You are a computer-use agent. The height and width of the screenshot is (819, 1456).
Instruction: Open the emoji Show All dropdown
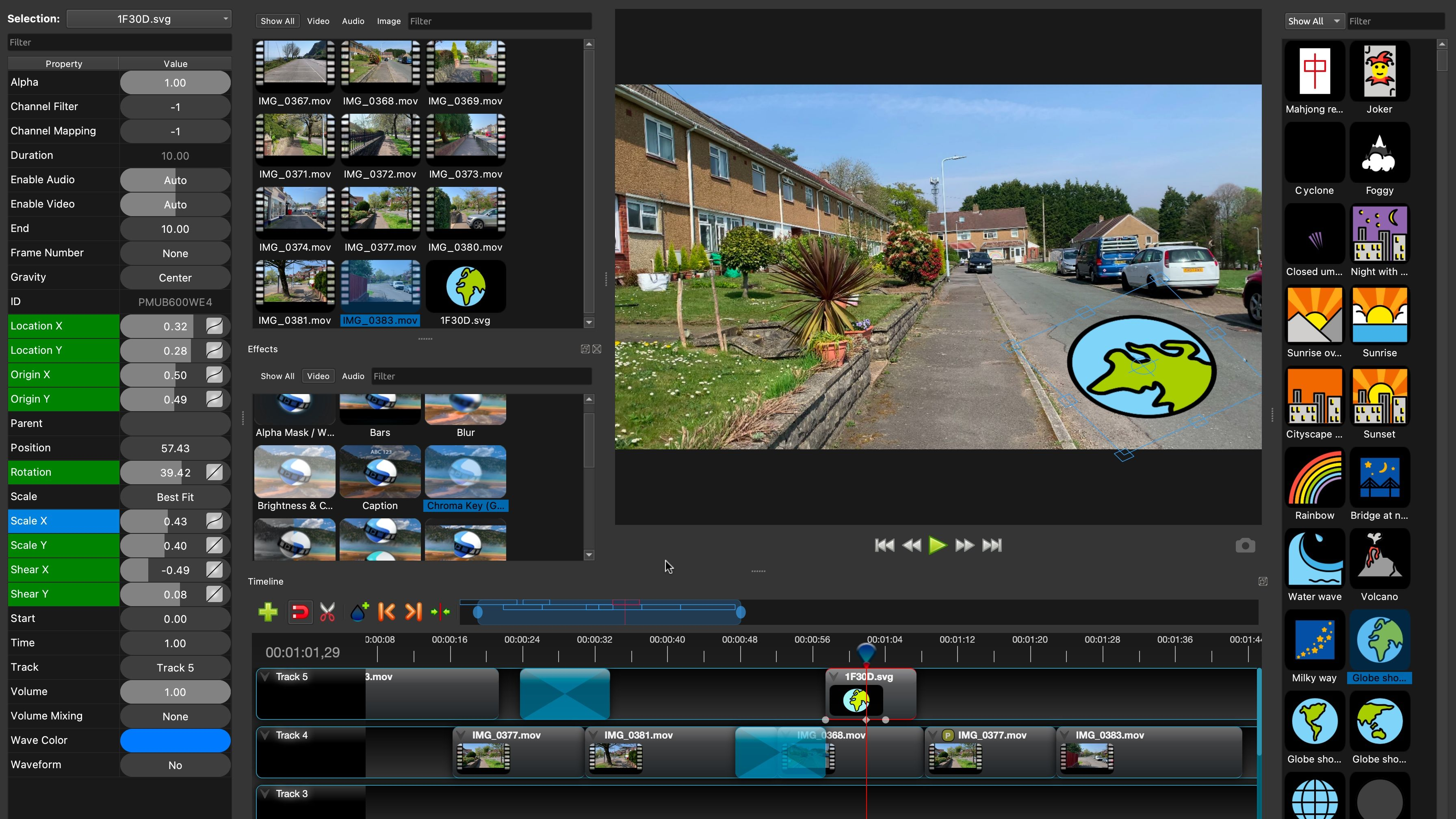point(1313,21)
